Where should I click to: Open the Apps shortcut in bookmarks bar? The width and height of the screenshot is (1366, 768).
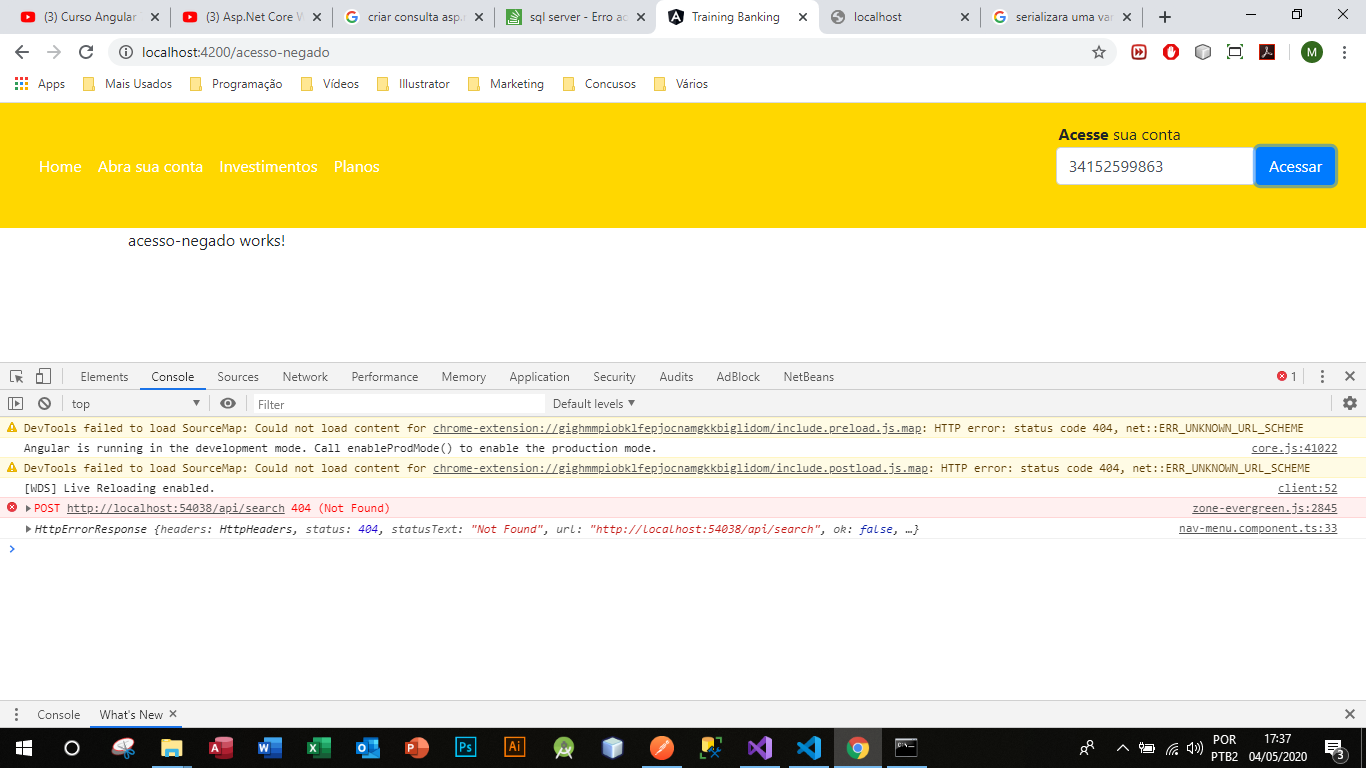(40, 84)
